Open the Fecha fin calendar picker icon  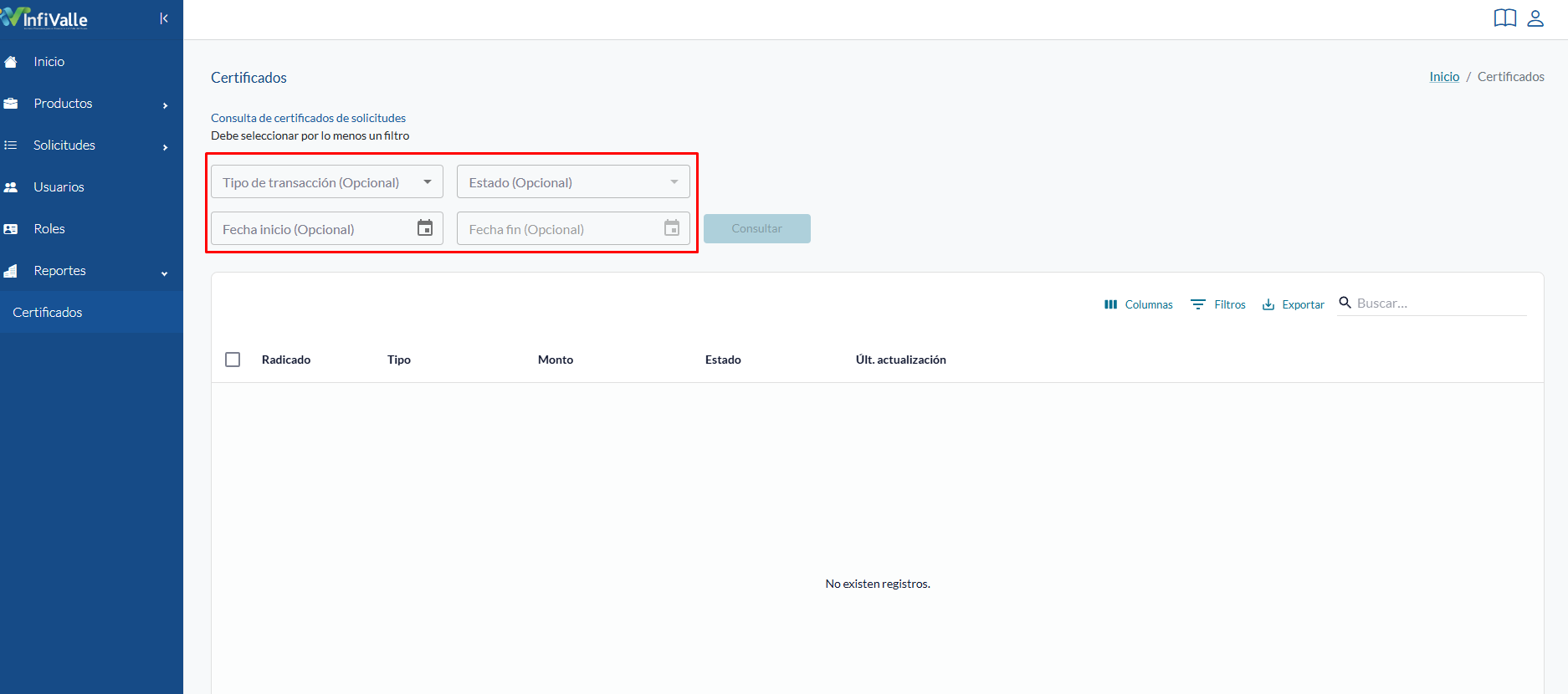(672, 227)
